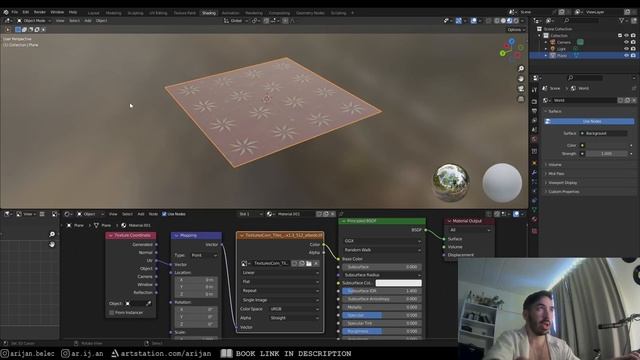The width and height of the screenshot is (640, 360).
Task: Click the viewport pan hand icon
Action: pos(521,79)
